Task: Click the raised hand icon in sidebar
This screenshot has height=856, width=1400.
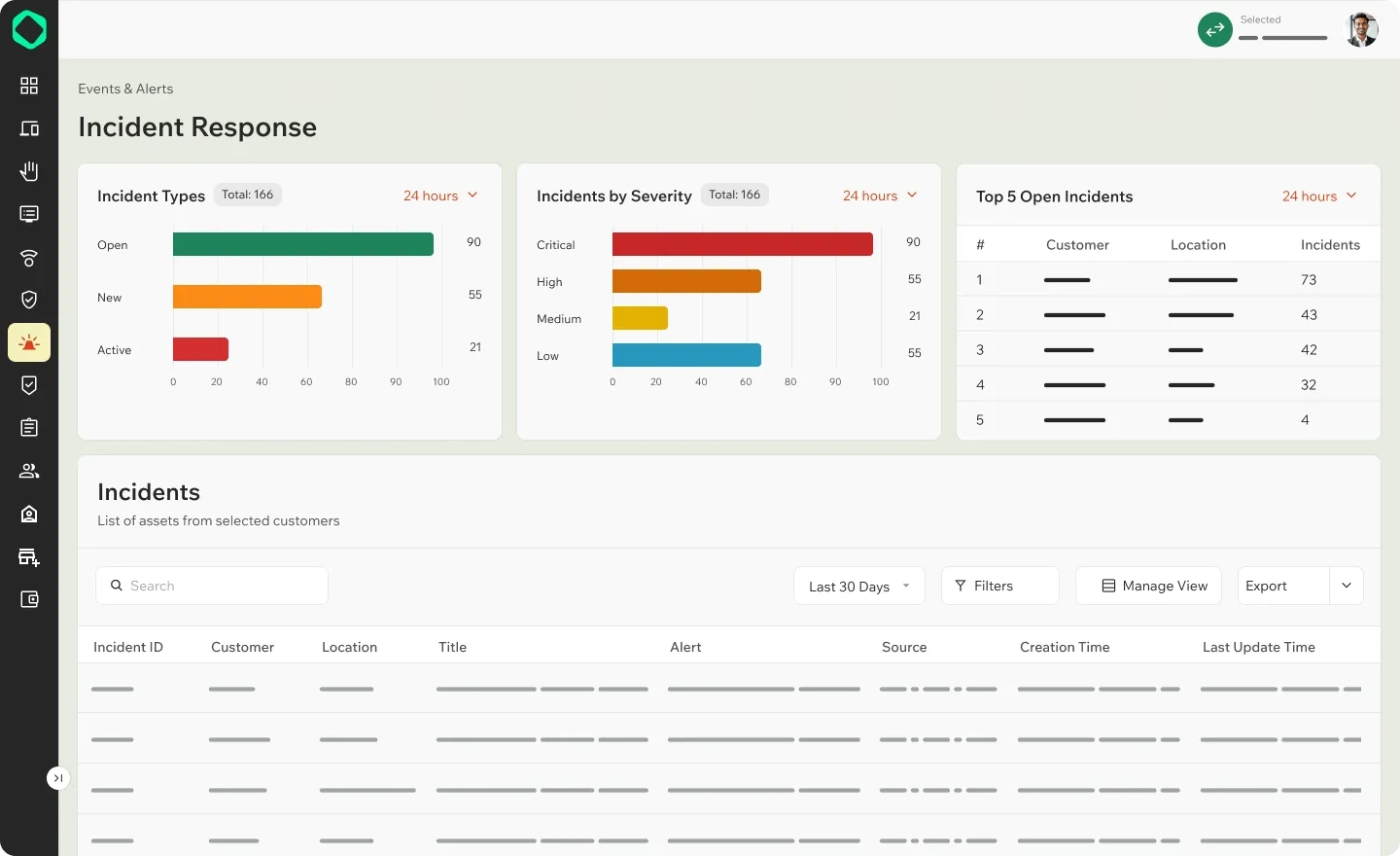Action: 29,171
